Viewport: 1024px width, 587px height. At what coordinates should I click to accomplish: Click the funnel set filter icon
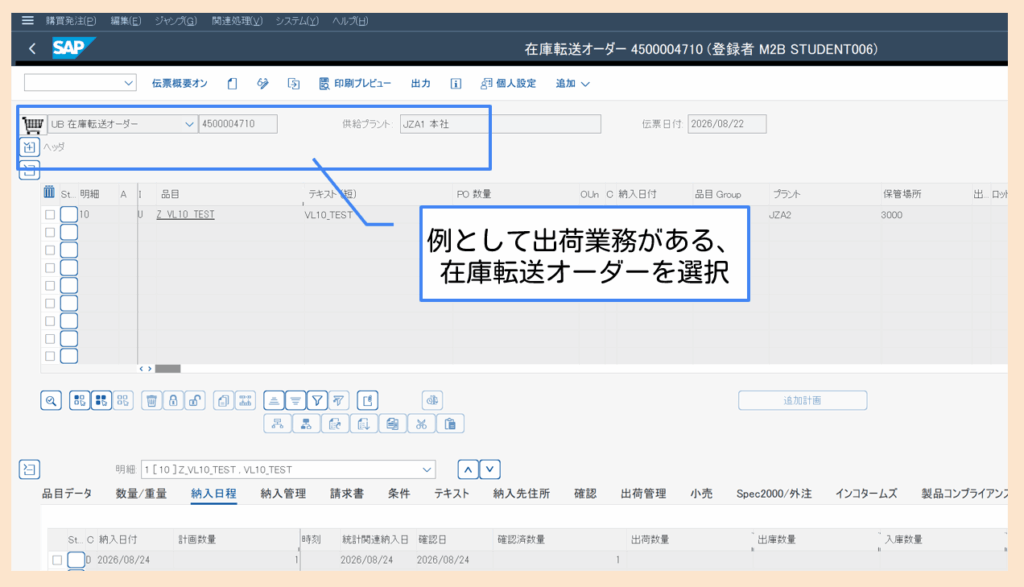[x=317, y=400]
